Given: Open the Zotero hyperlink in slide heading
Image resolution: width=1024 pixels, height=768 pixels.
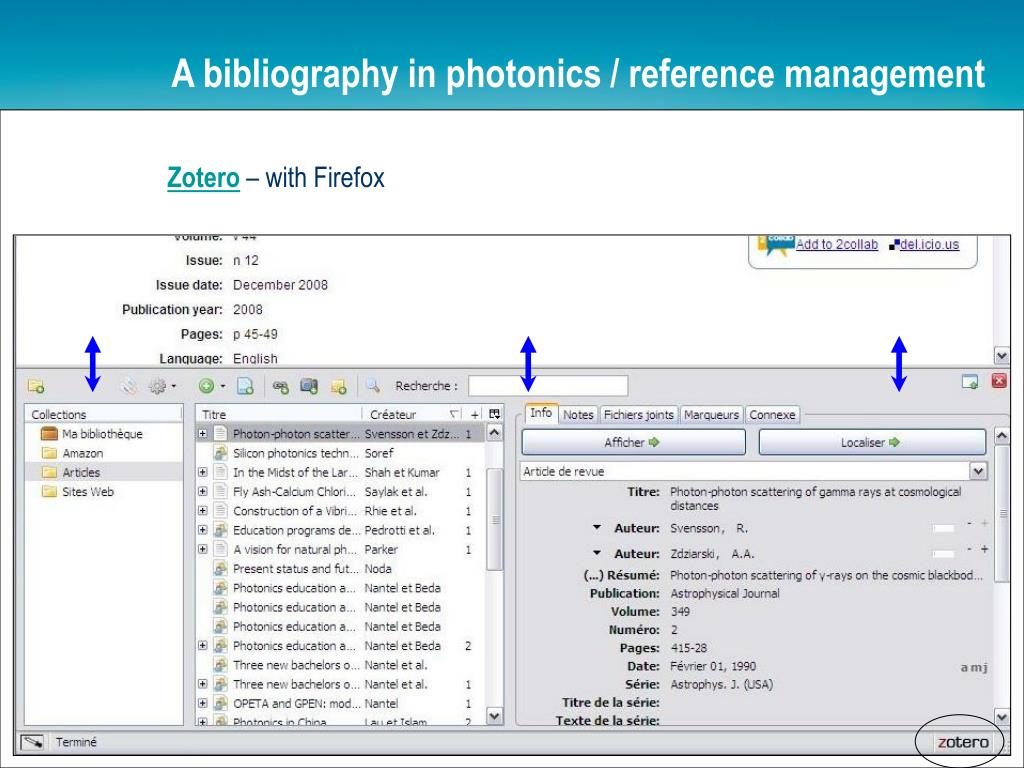Looking at the screenshot, I should [203, 178].
